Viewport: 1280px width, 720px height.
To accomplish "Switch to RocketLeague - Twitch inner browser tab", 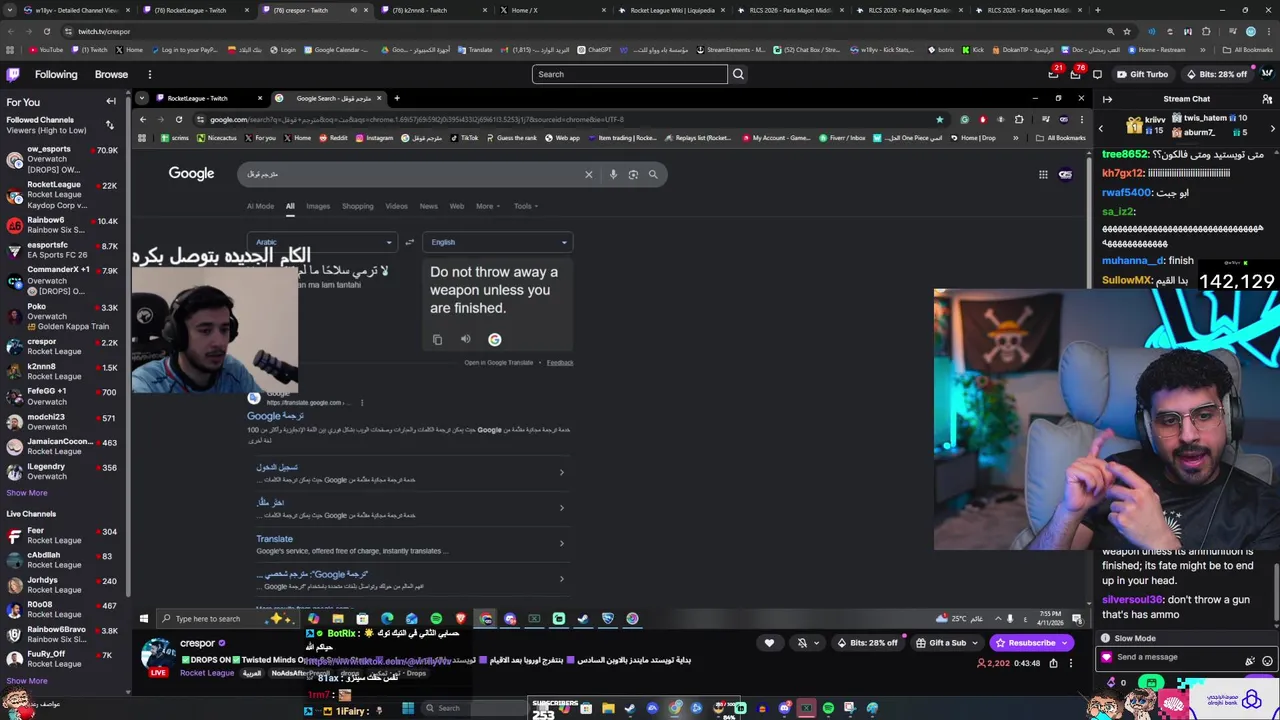I will (x=208, y=98).
